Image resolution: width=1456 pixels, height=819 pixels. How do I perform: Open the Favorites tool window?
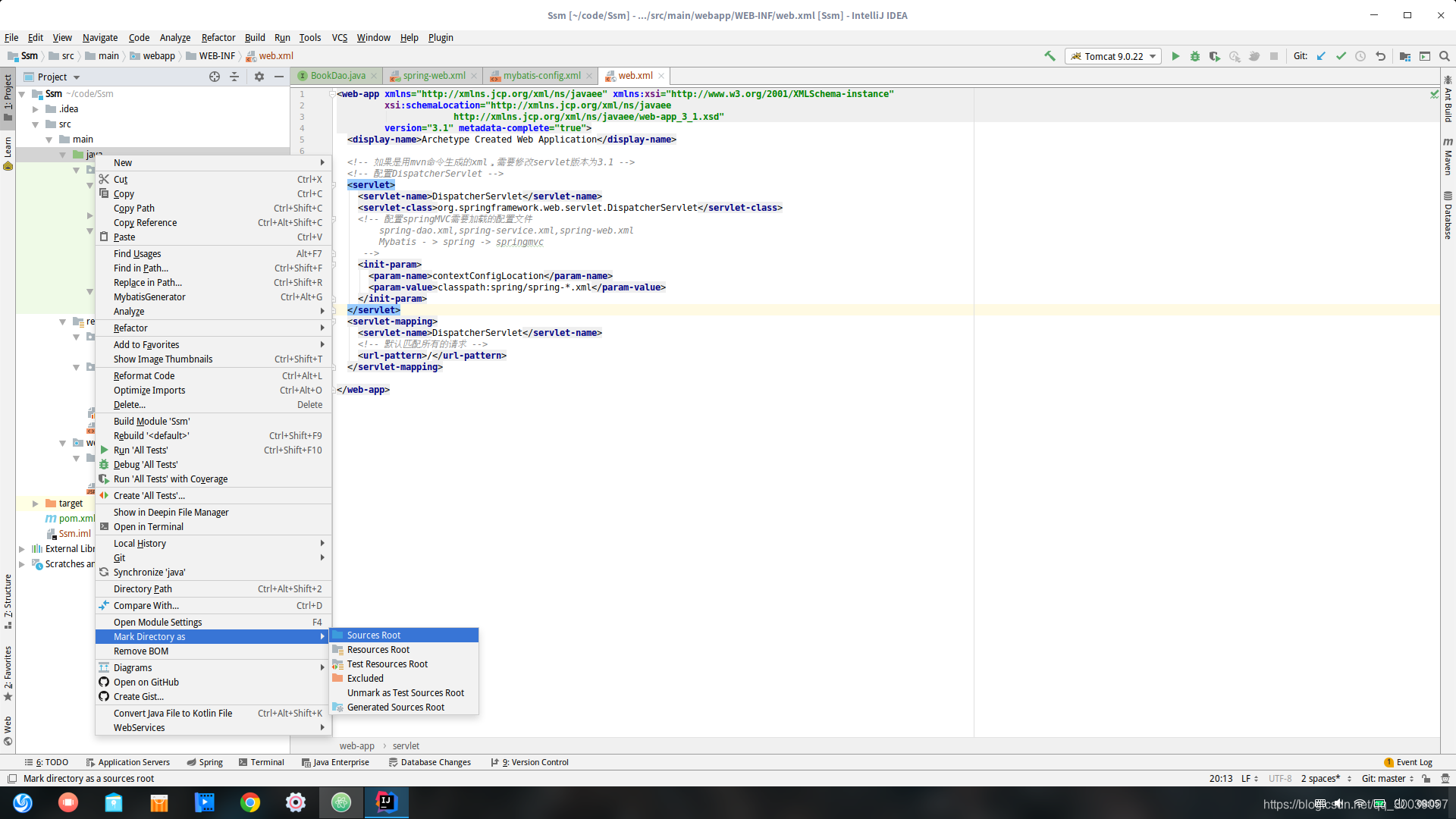click(8, 673)
